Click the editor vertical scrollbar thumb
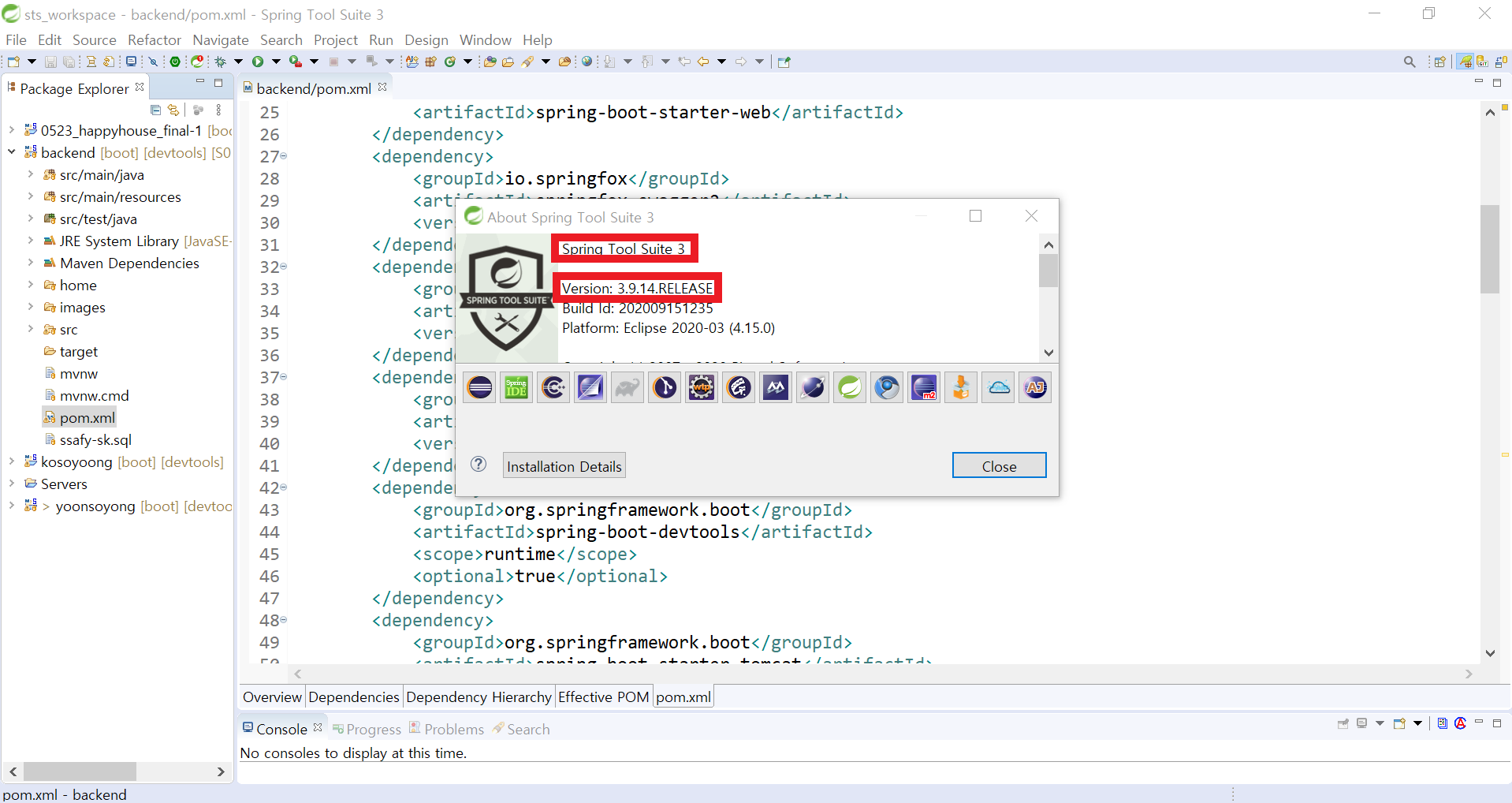 pyautogui.click(x=1489, y=249)
